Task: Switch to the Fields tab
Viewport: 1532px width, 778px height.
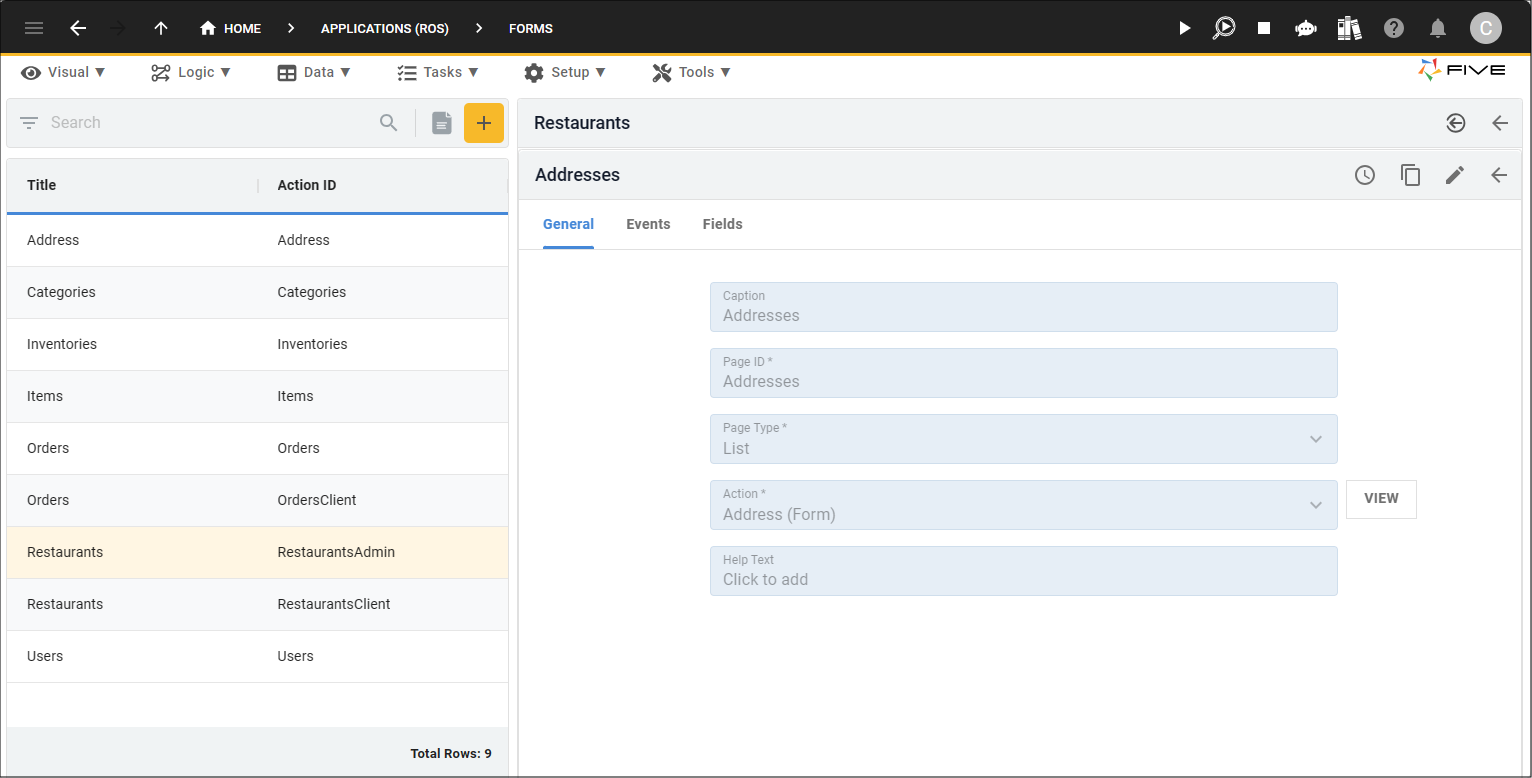Action: click(722, 224)
